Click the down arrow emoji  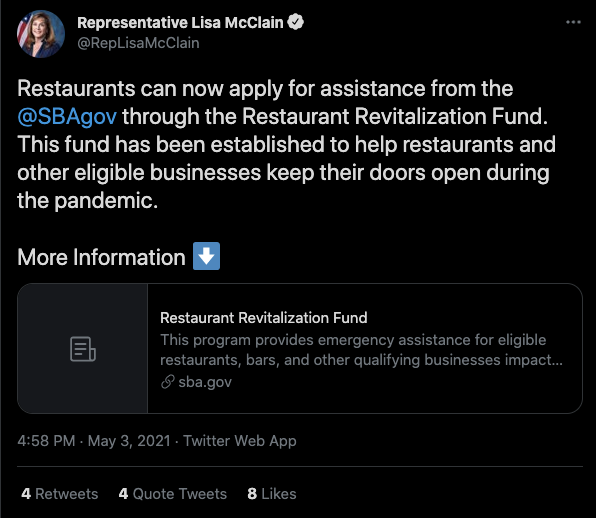206,256
